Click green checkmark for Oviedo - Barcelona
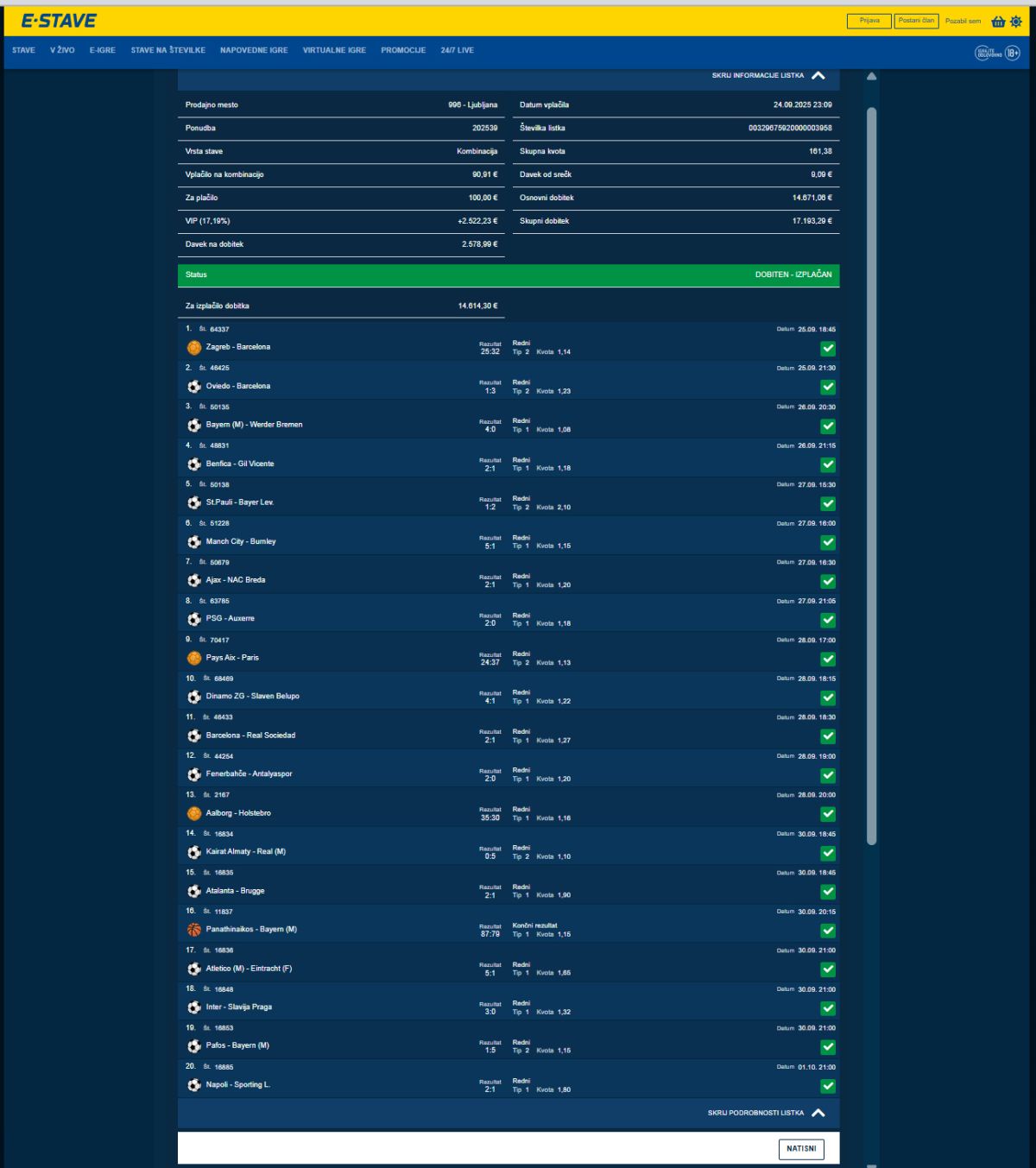 [x=828, y=388]
